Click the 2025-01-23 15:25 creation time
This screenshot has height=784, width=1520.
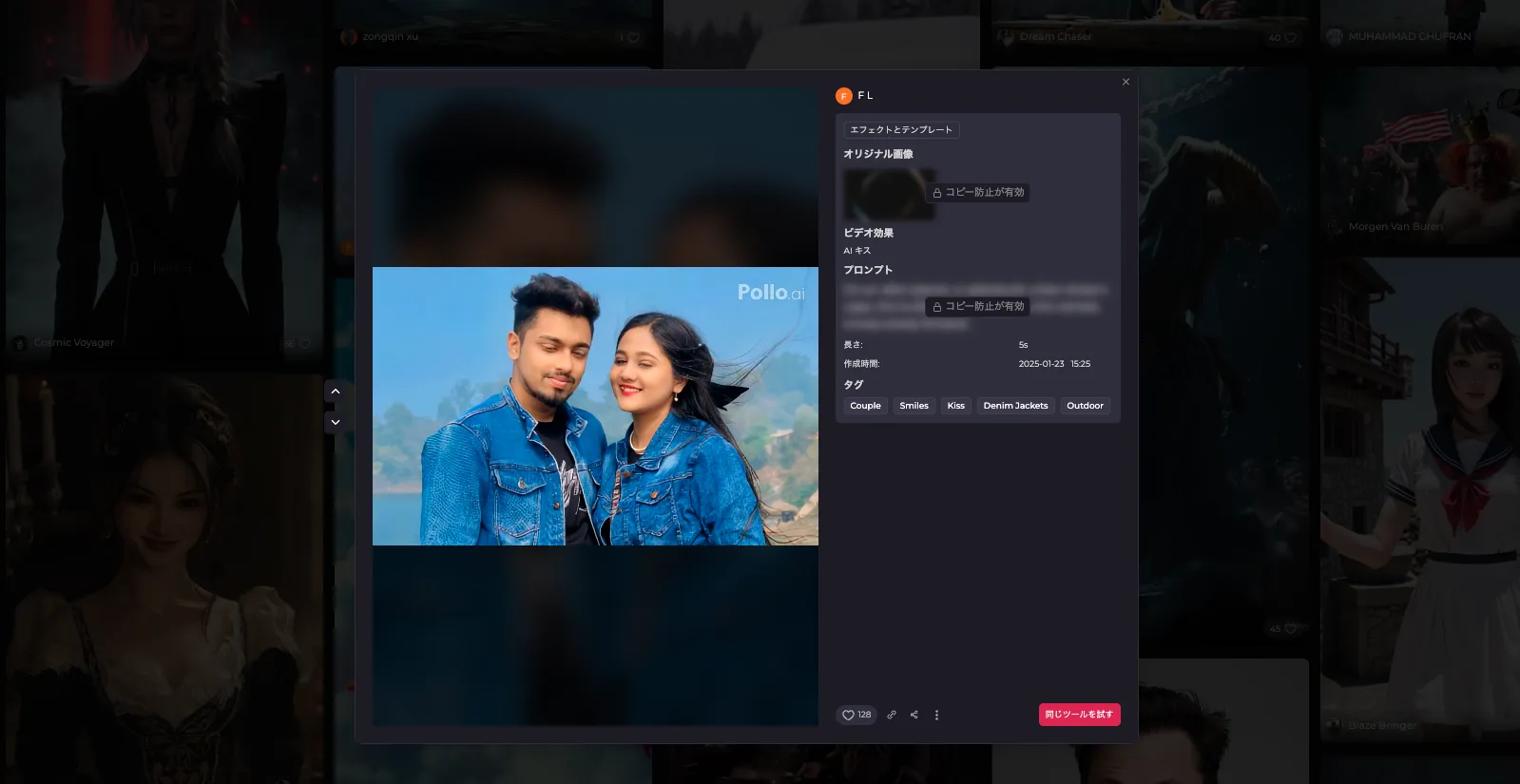click(x=1054, y=364)
